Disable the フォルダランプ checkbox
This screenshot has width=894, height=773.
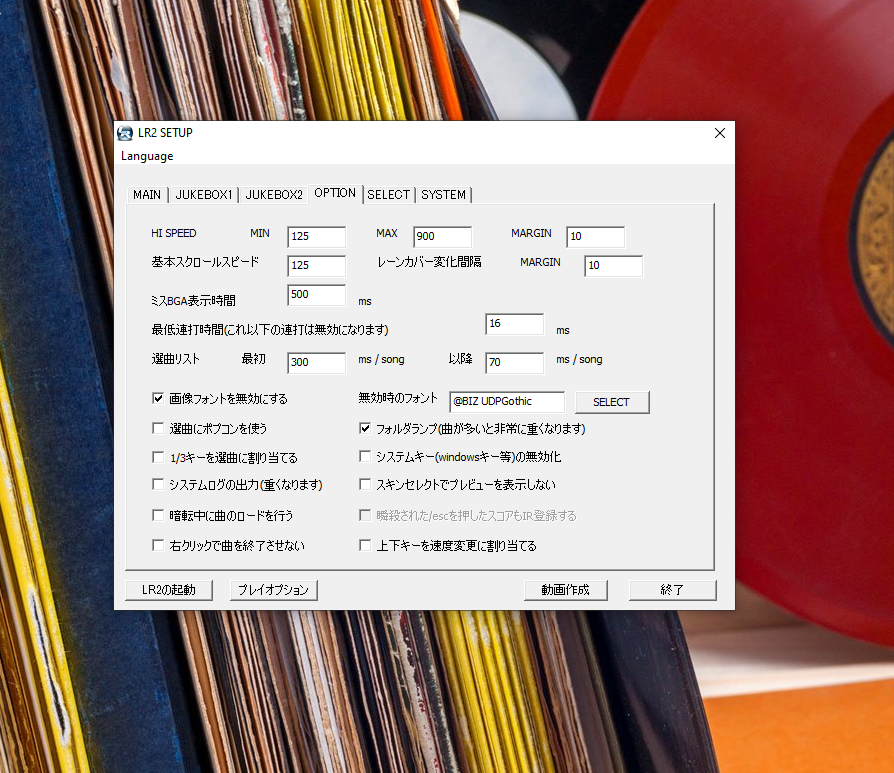(x=366, y=428)
